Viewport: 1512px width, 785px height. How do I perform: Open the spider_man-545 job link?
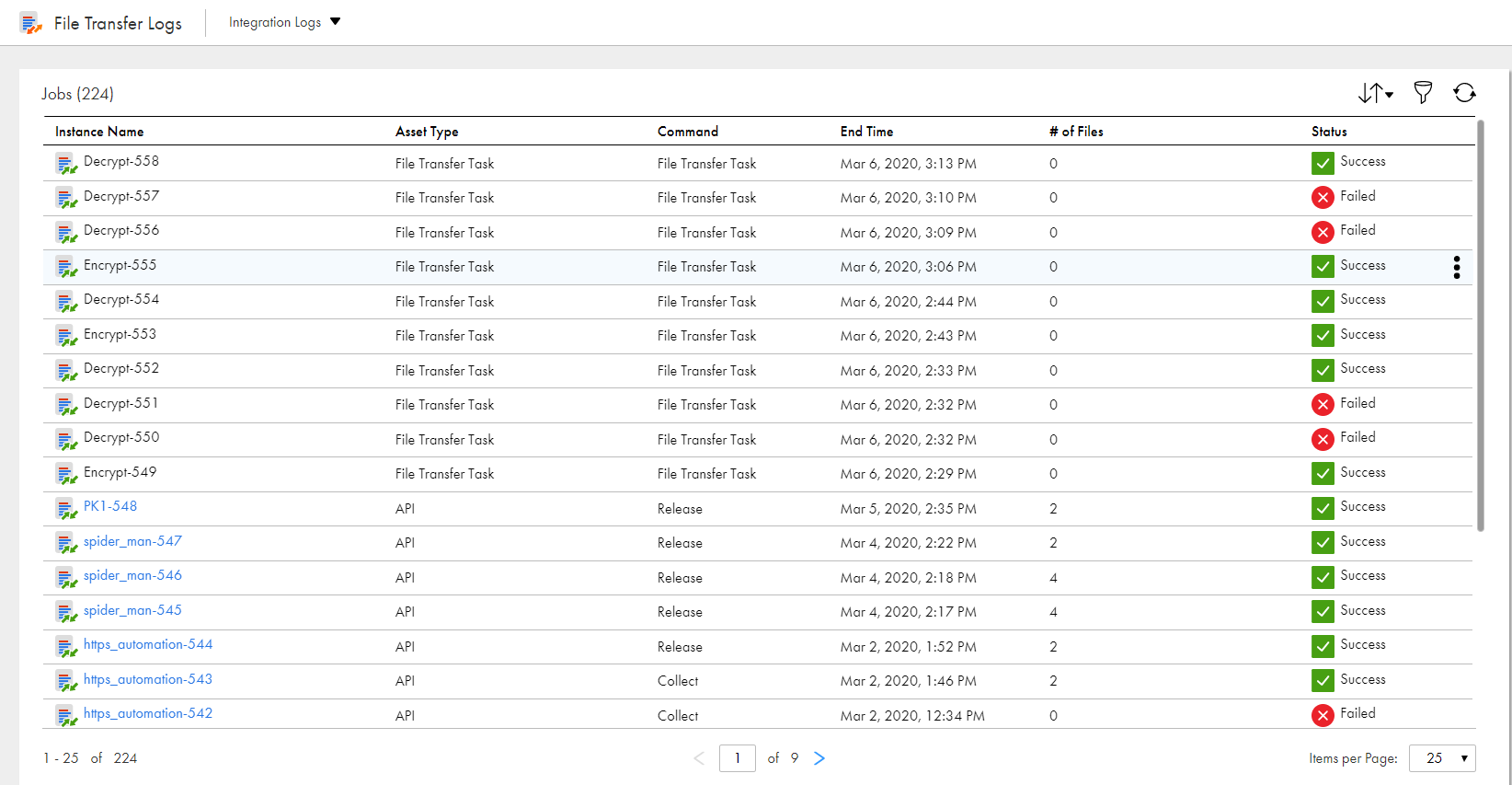[132, 610]
